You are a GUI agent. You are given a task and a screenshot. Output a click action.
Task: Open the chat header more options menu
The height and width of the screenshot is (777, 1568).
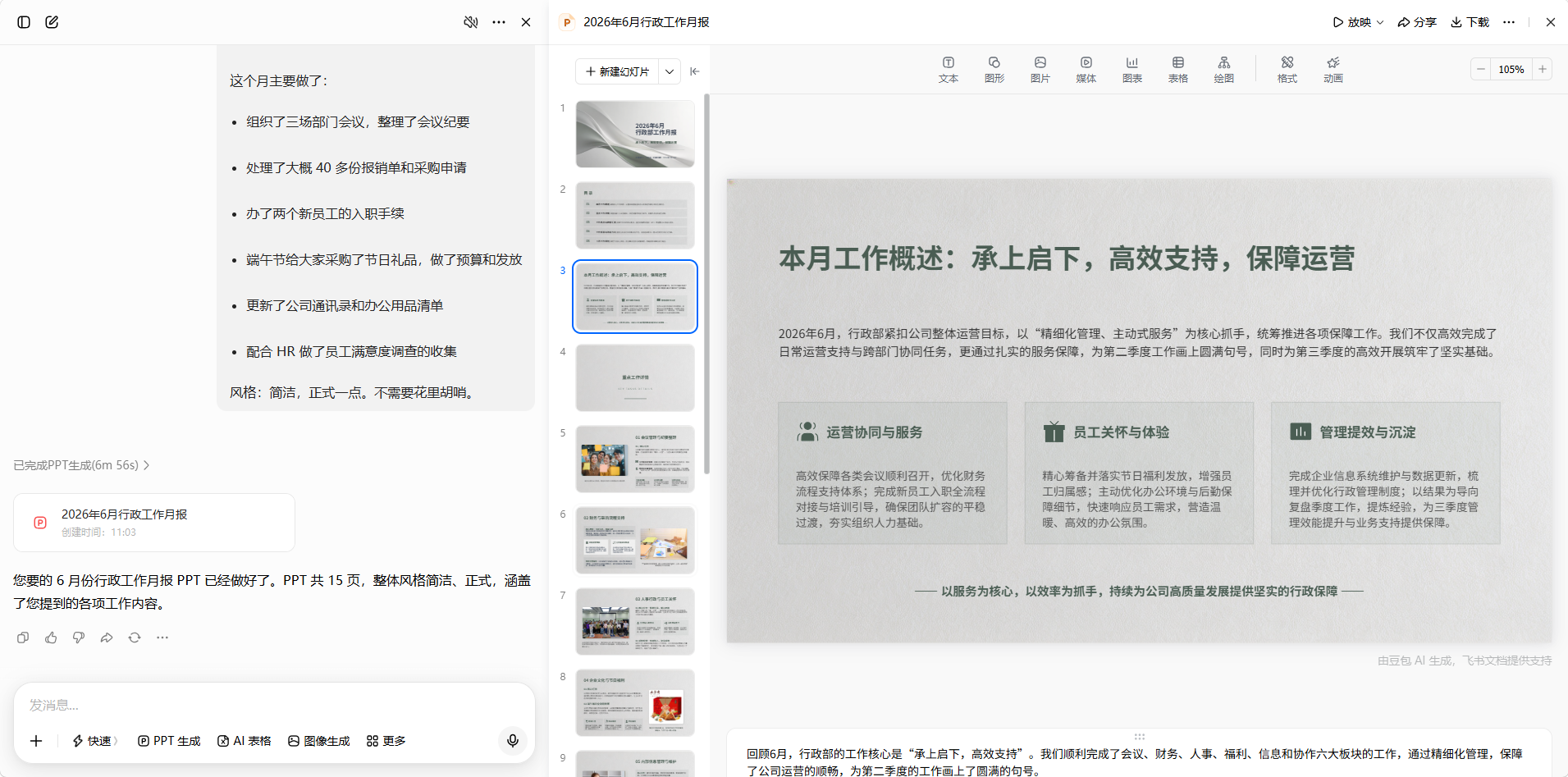(x=499, y=22)
